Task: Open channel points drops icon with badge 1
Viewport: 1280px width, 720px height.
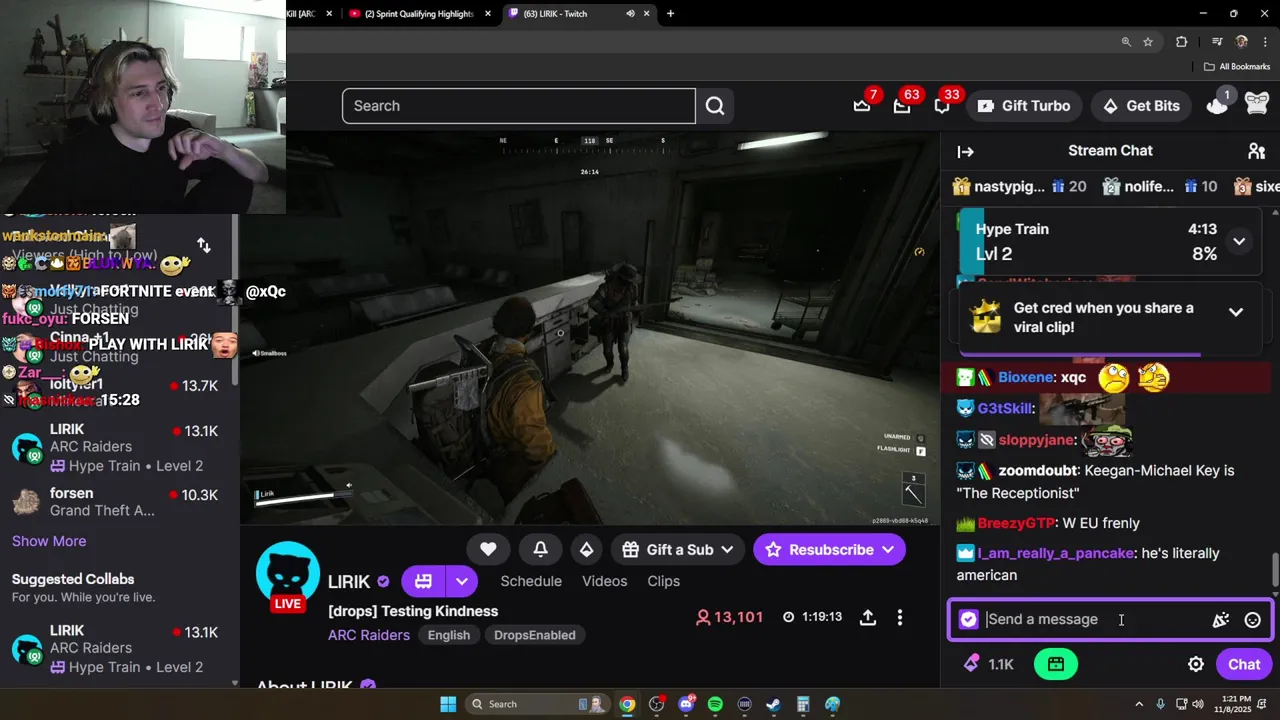Action: pos(1217,104)
